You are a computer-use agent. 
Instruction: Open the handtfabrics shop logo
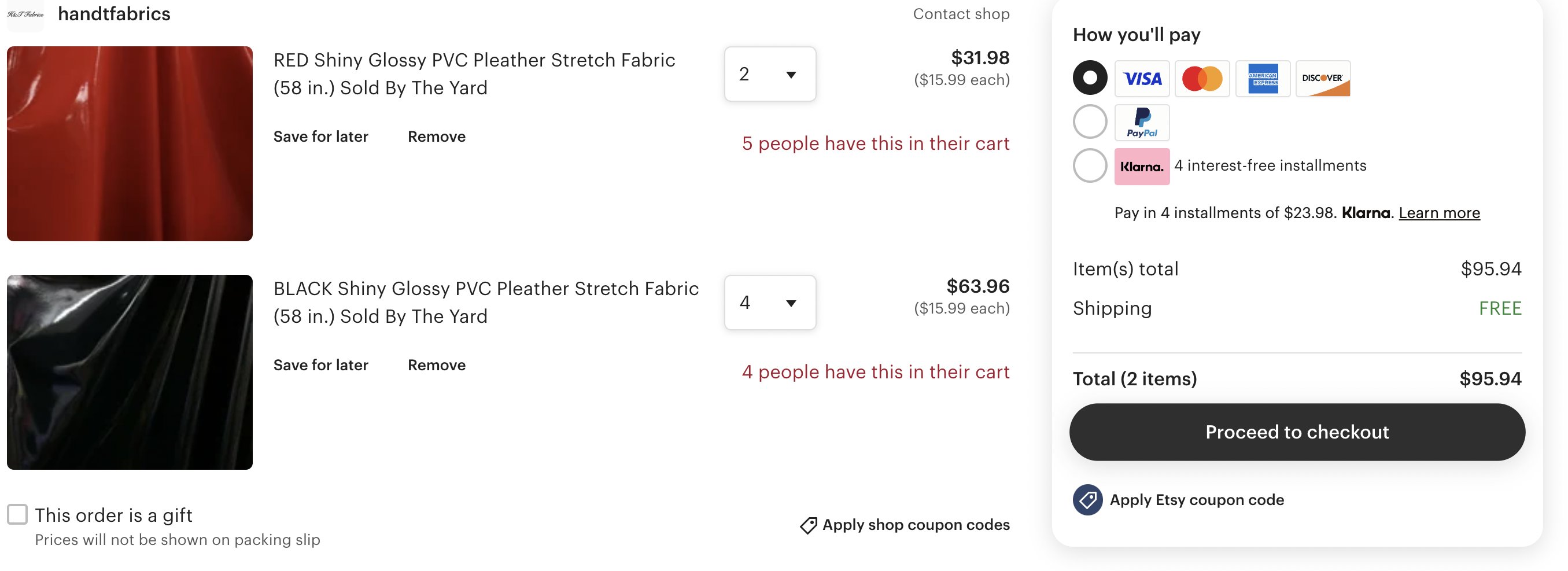(25, 14)
